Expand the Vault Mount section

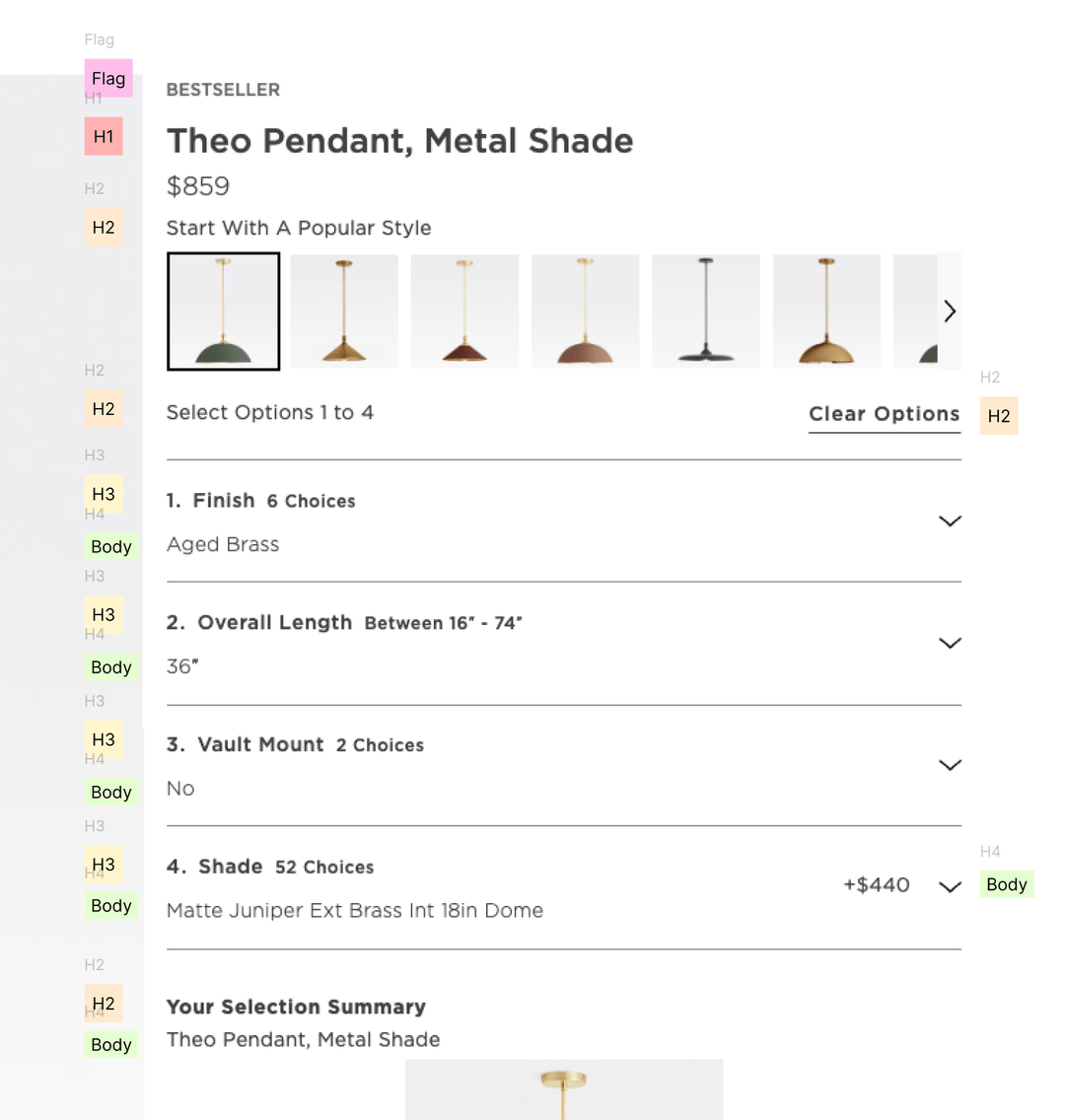[950, 764]
